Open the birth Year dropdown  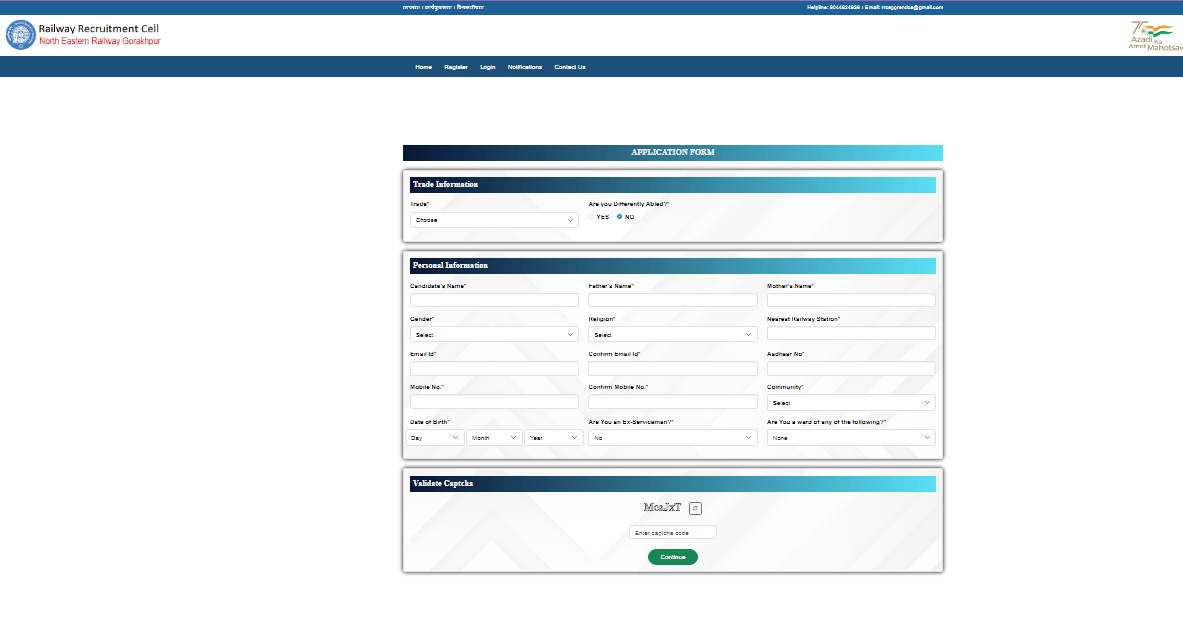click(553, 438)
